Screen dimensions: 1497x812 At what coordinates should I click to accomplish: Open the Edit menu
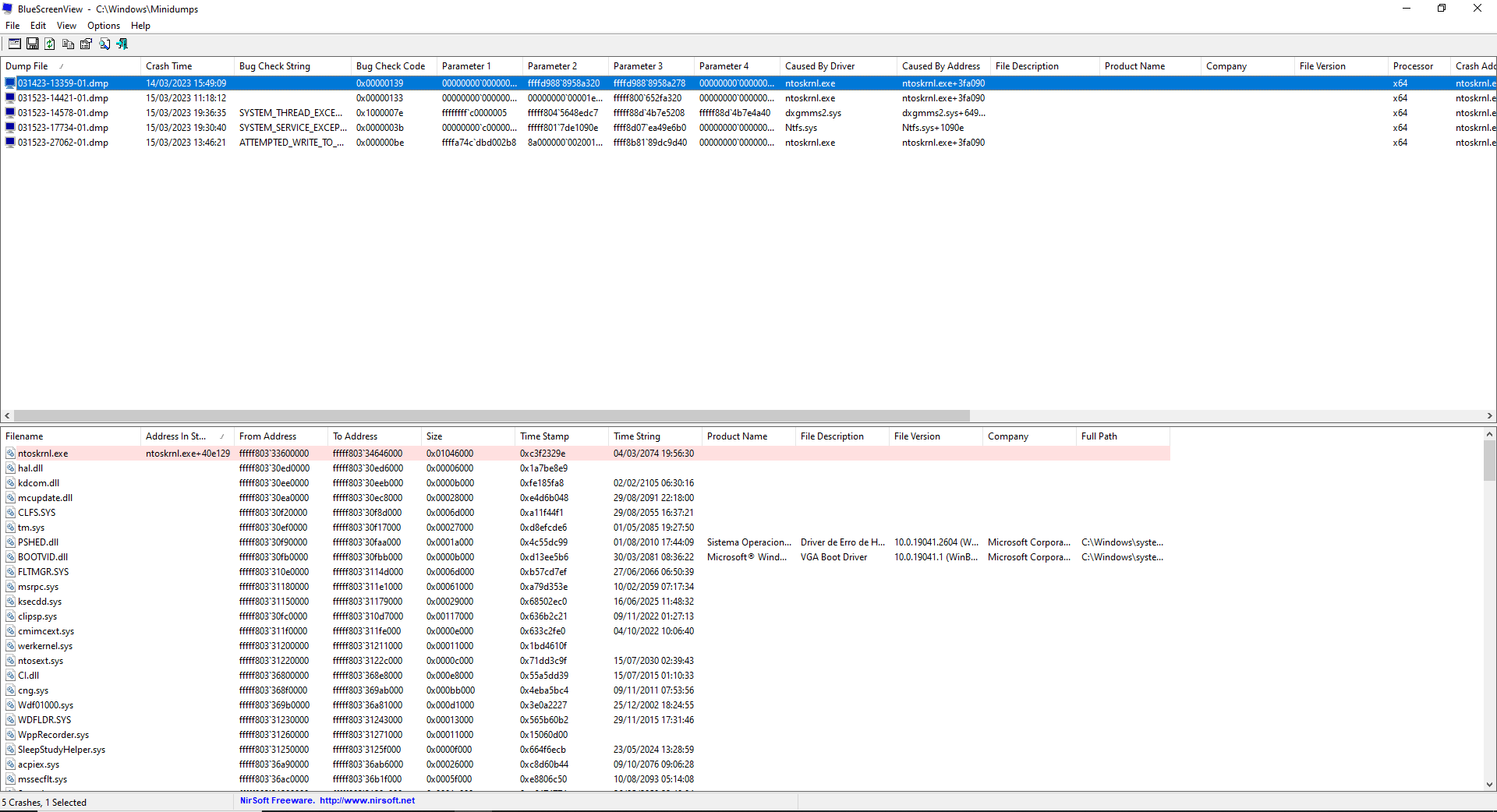tap(37, 26)
